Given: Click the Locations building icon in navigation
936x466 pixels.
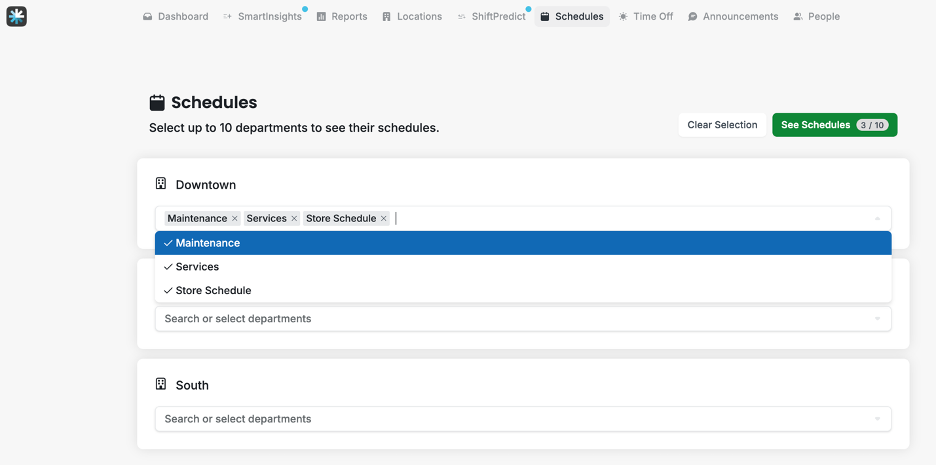Looking at the screenshot, I should 387,17.
